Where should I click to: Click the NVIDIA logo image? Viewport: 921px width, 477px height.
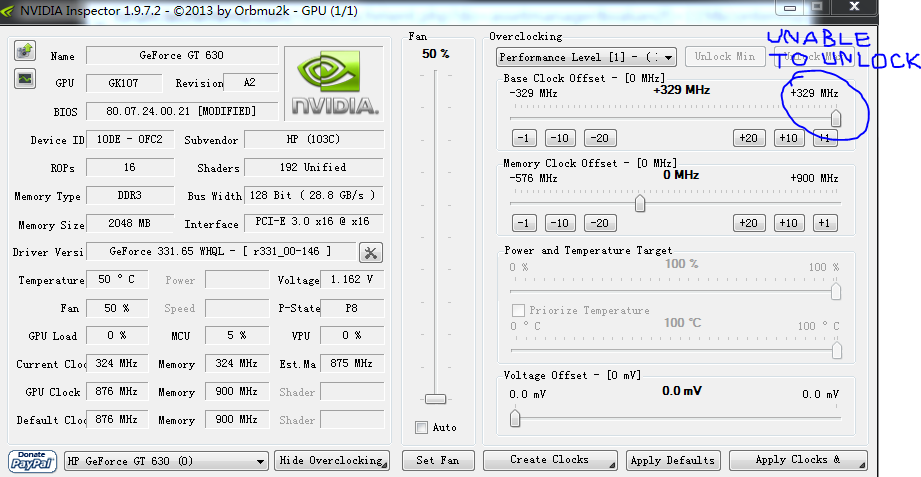point(334,83)
